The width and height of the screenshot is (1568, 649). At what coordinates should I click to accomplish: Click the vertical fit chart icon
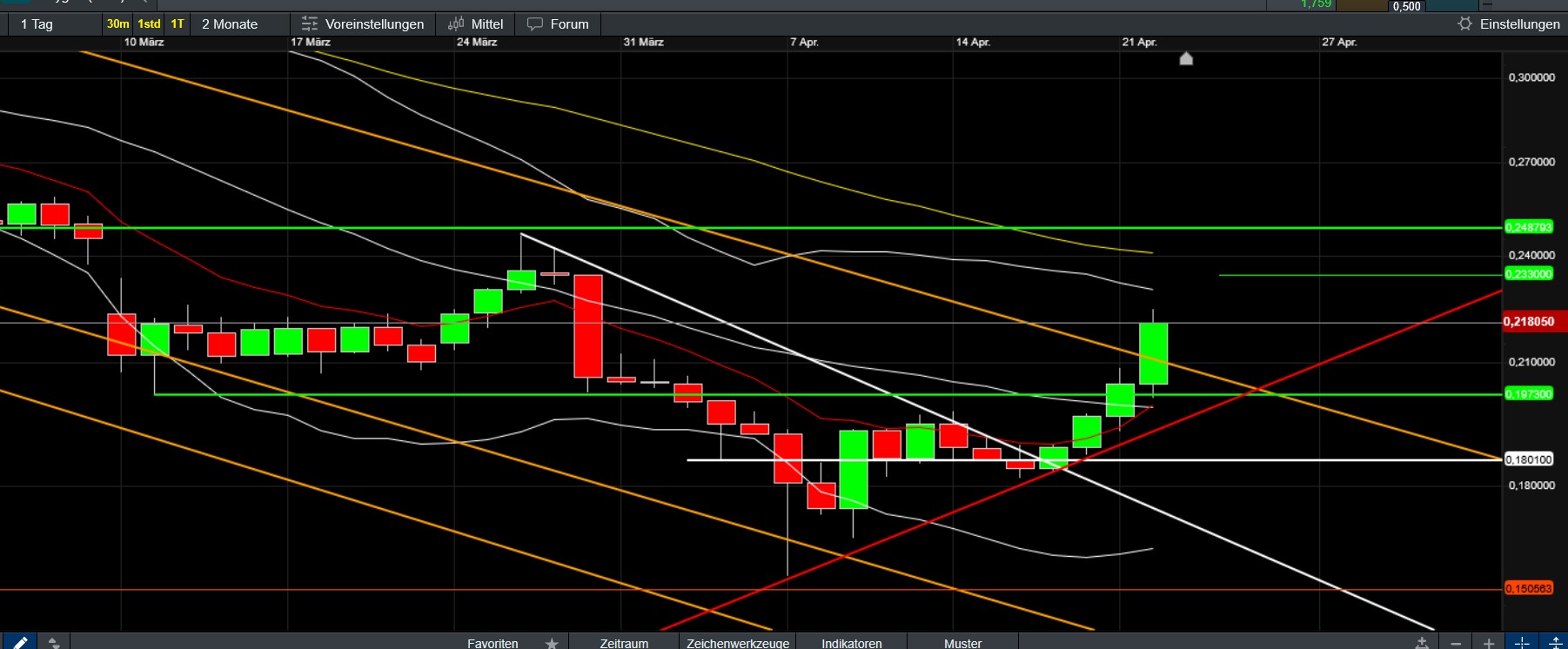click(1555, 643)
